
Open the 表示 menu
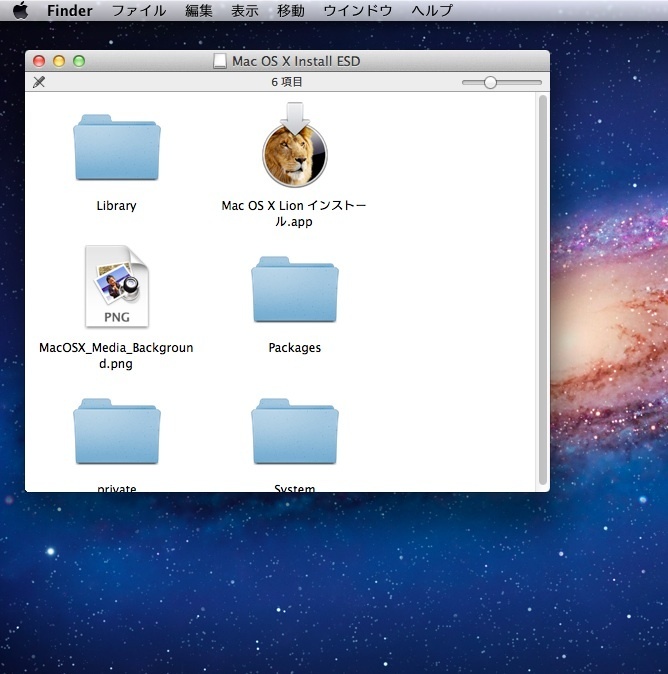pos(245,11)
